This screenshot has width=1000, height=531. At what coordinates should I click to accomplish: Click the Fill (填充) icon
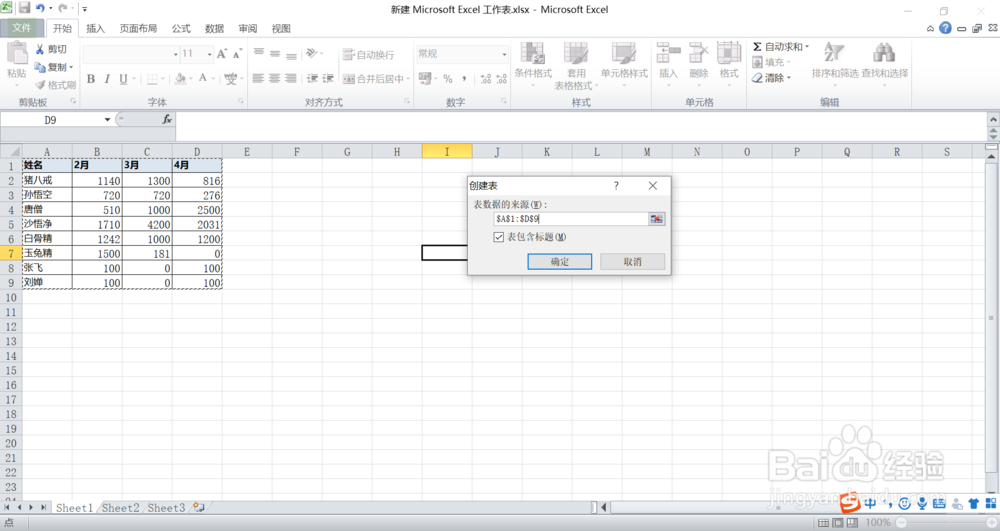757,62
